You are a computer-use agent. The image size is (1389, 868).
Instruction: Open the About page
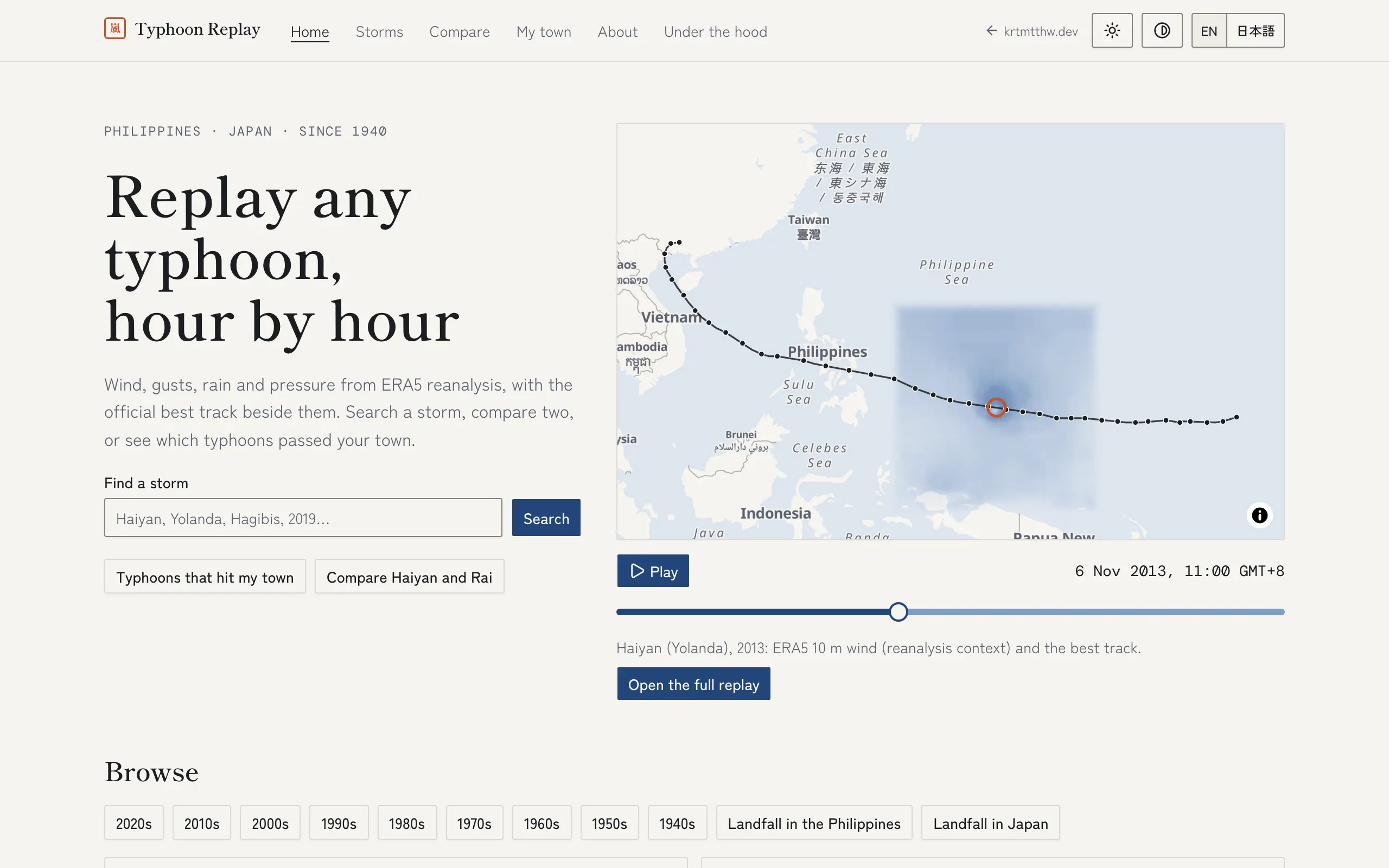point(617,31)
